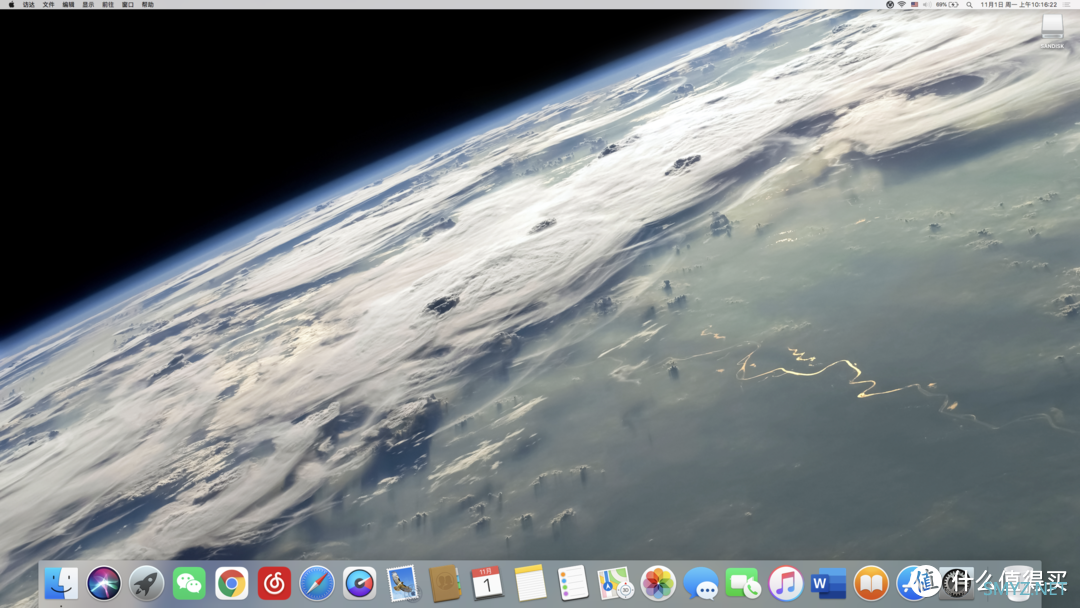The width and height of the screenshot is (1080, 608).
Task: Open Wi-Fi status menu
Action: point(902,5)
